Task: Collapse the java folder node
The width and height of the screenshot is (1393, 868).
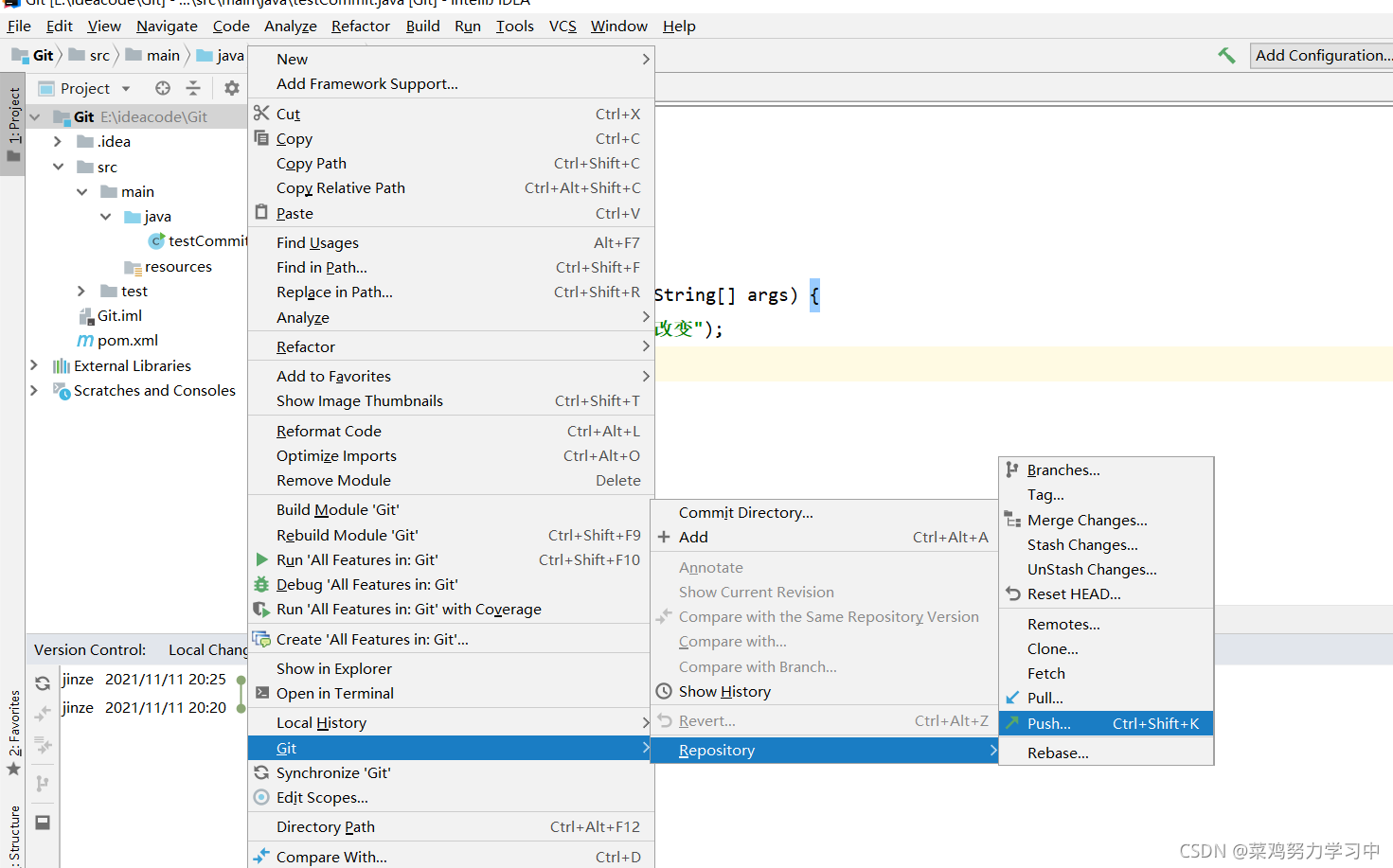Action: coord(106,216)
